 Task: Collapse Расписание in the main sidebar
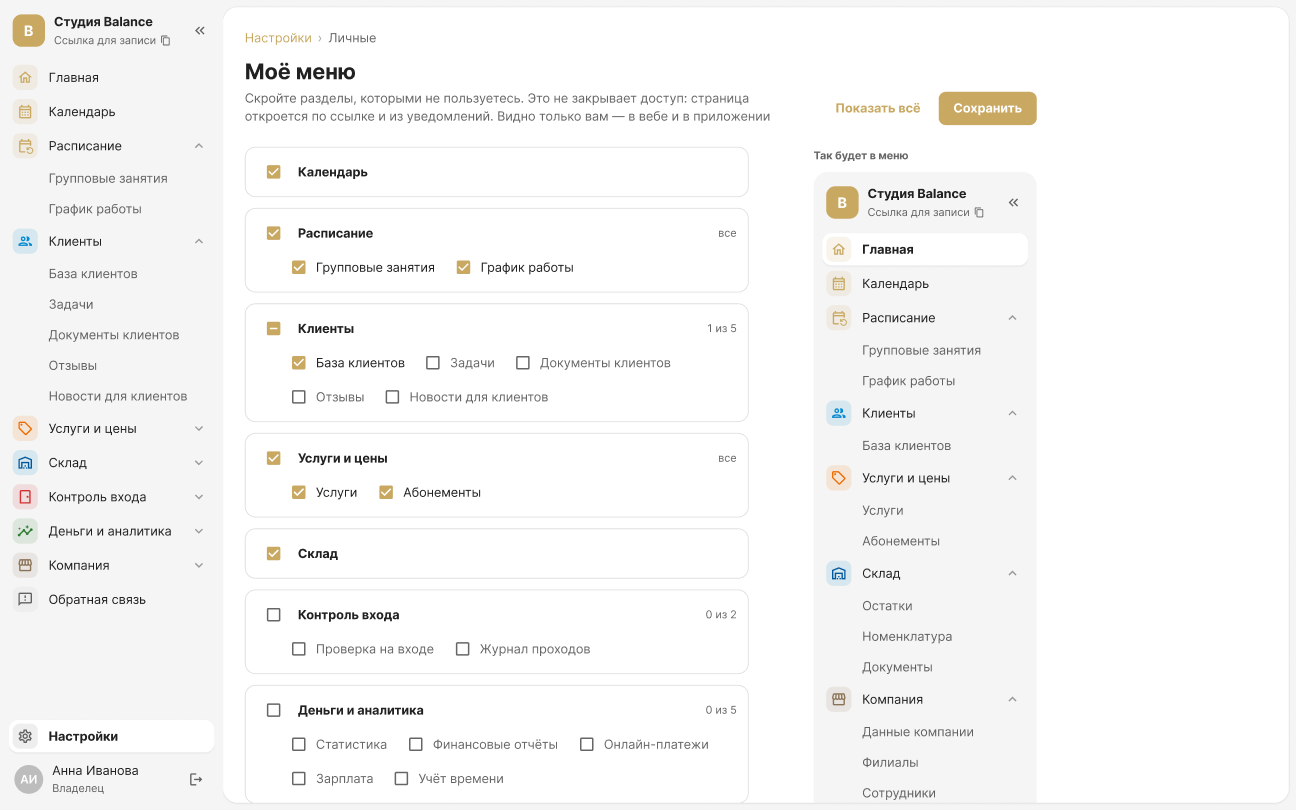tap(199, 146)
